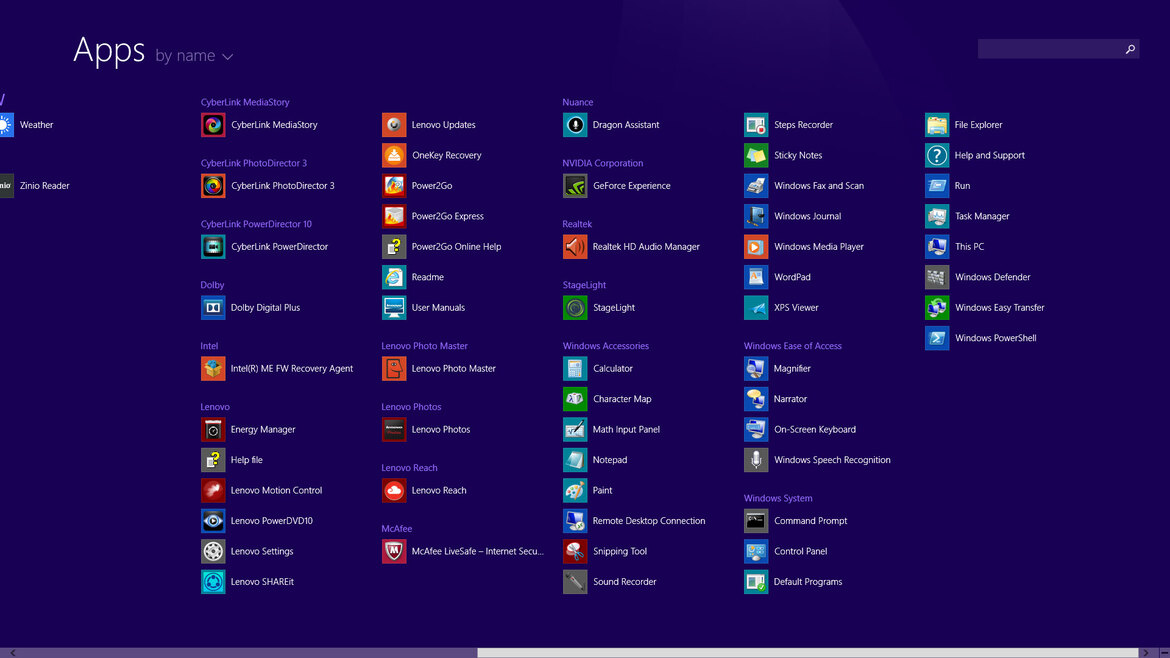
Task: Launch Lenovo Reach cloud icon
Action: tap(394, 490)
